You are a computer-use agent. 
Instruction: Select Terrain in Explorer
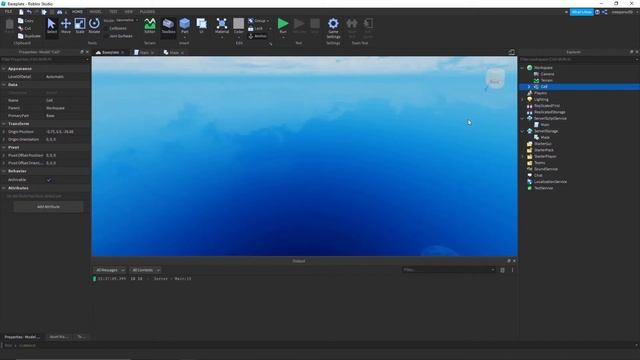point(546,80)
